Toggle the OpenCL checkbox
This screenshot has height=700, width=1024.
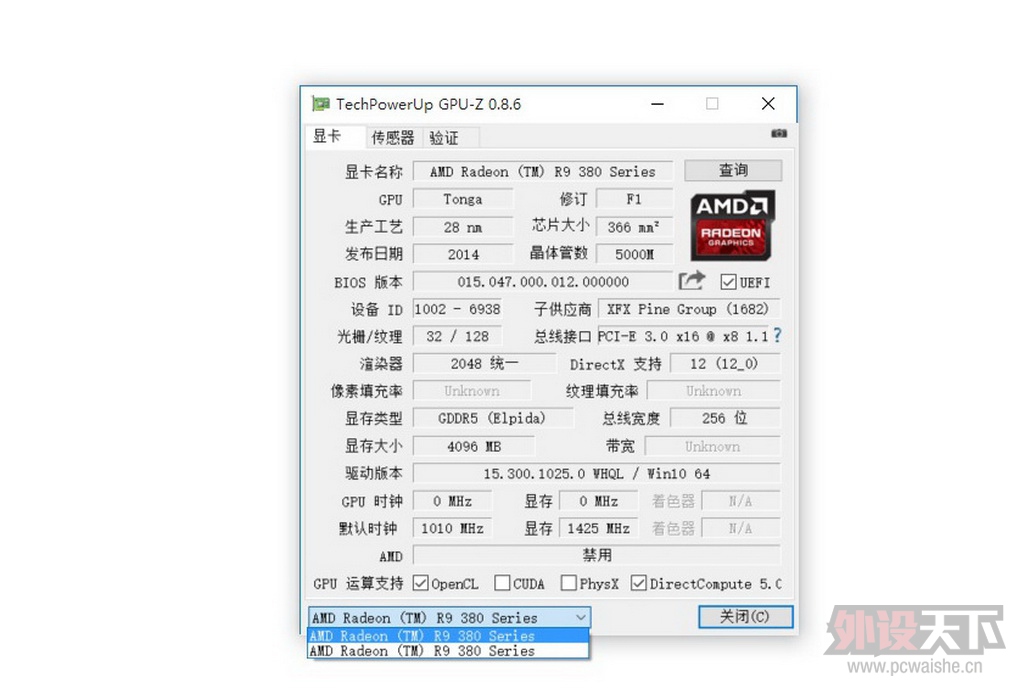(421, 582)
